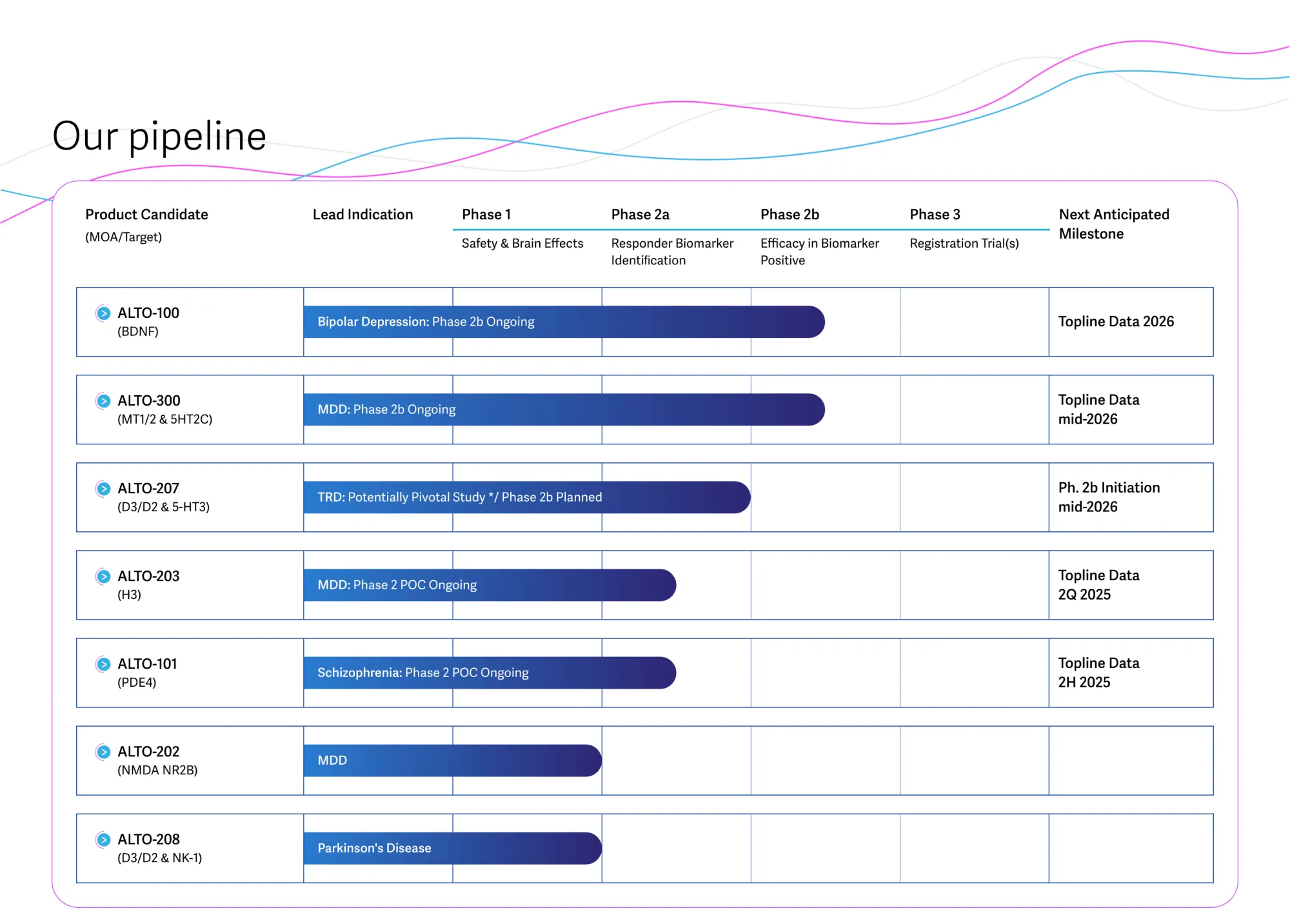1290x924 pixels.
Task: Click the TRD Potentially Pivotal Study bar
Action: pos(526,497)
